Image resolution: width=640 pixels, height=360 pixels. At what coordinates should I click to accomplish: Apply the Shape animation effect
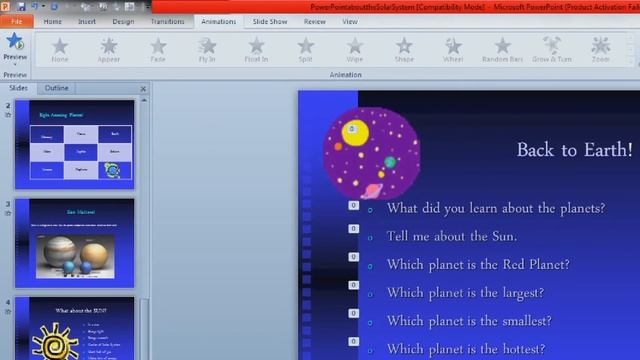point(404,50)
